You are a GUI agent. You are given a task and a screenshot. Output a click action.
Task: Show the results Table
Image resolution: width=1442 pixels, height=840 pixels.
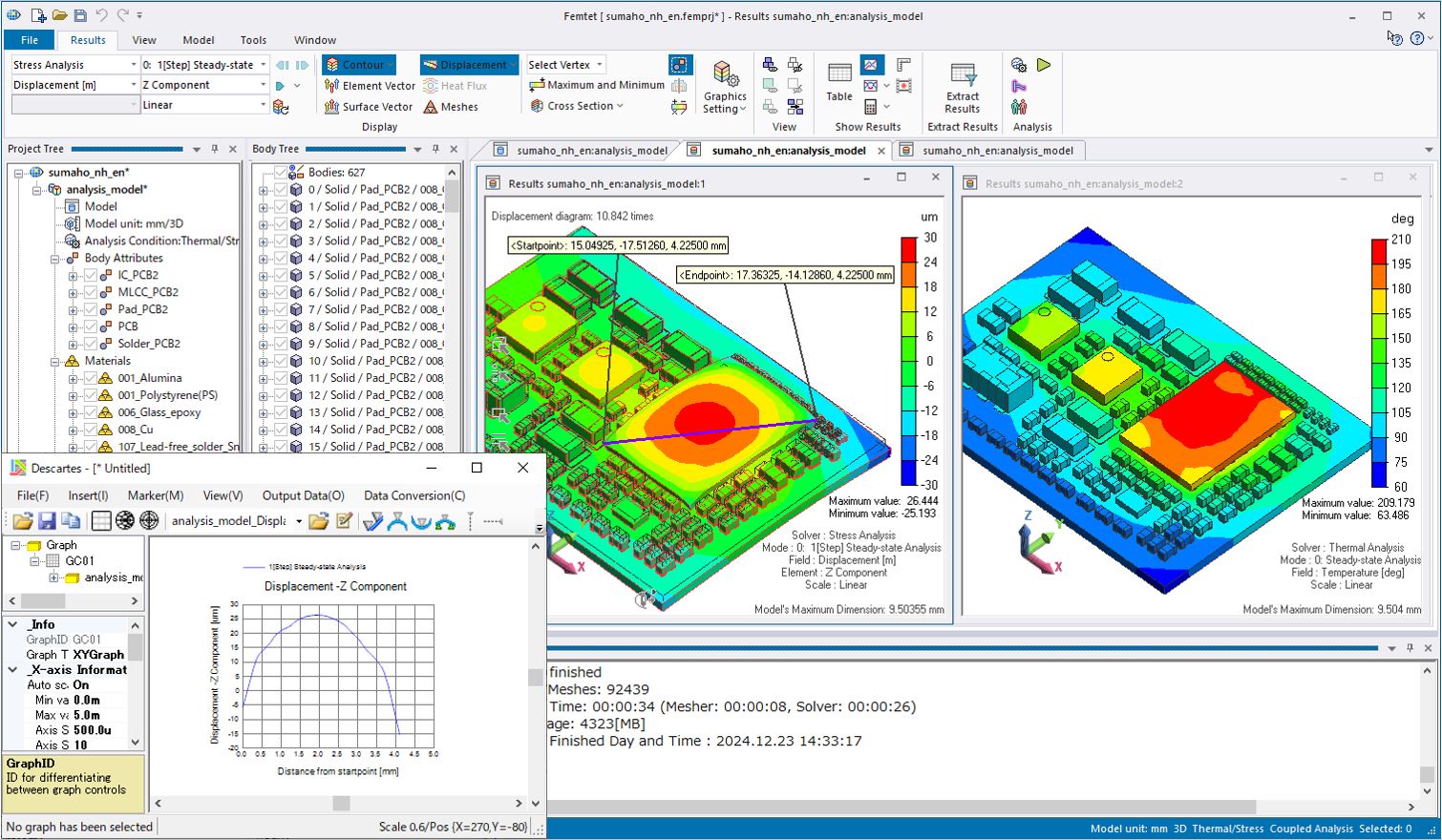tap(839, 81)
